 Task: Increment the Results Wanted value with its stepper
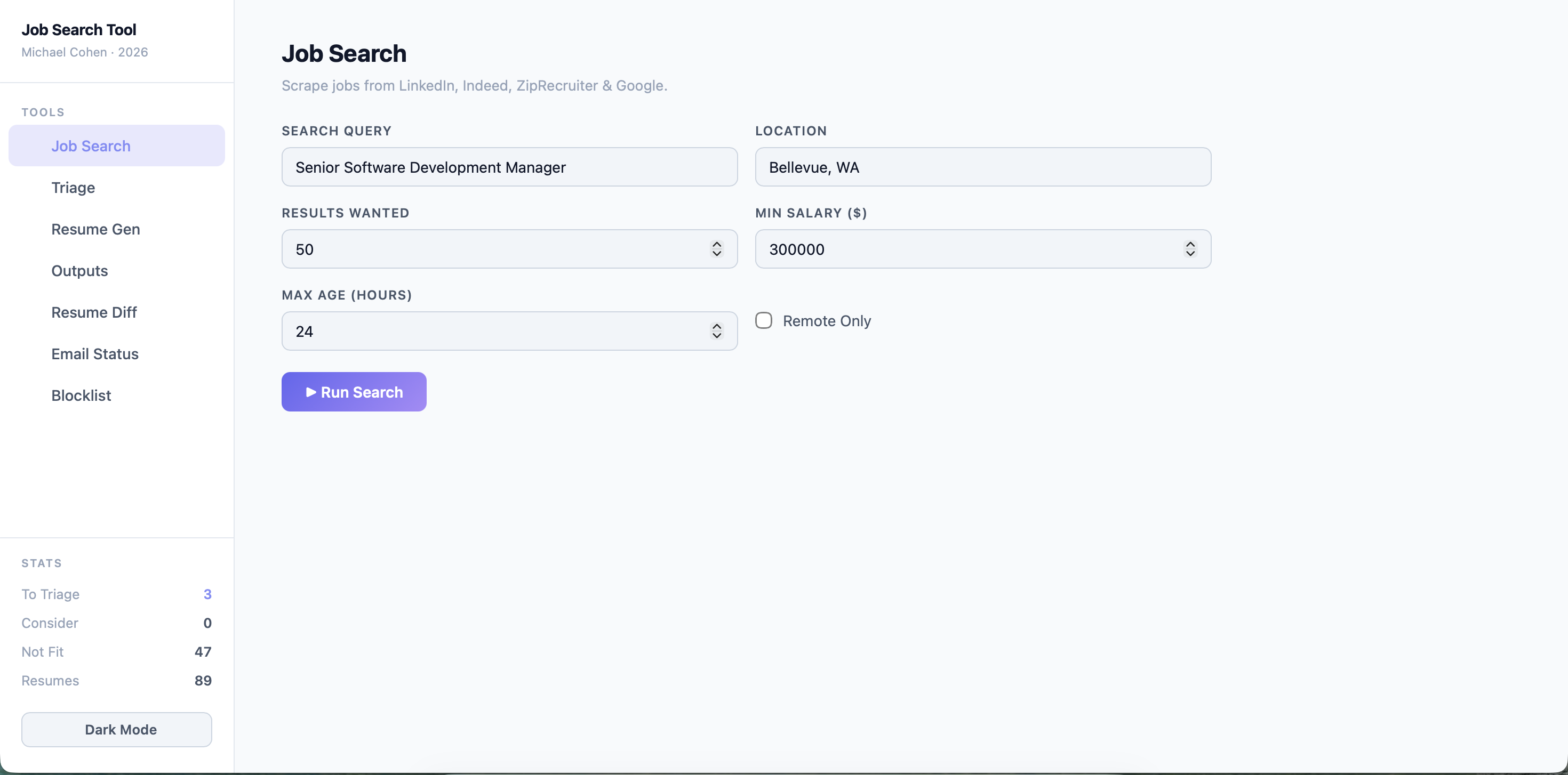(717, 245)
